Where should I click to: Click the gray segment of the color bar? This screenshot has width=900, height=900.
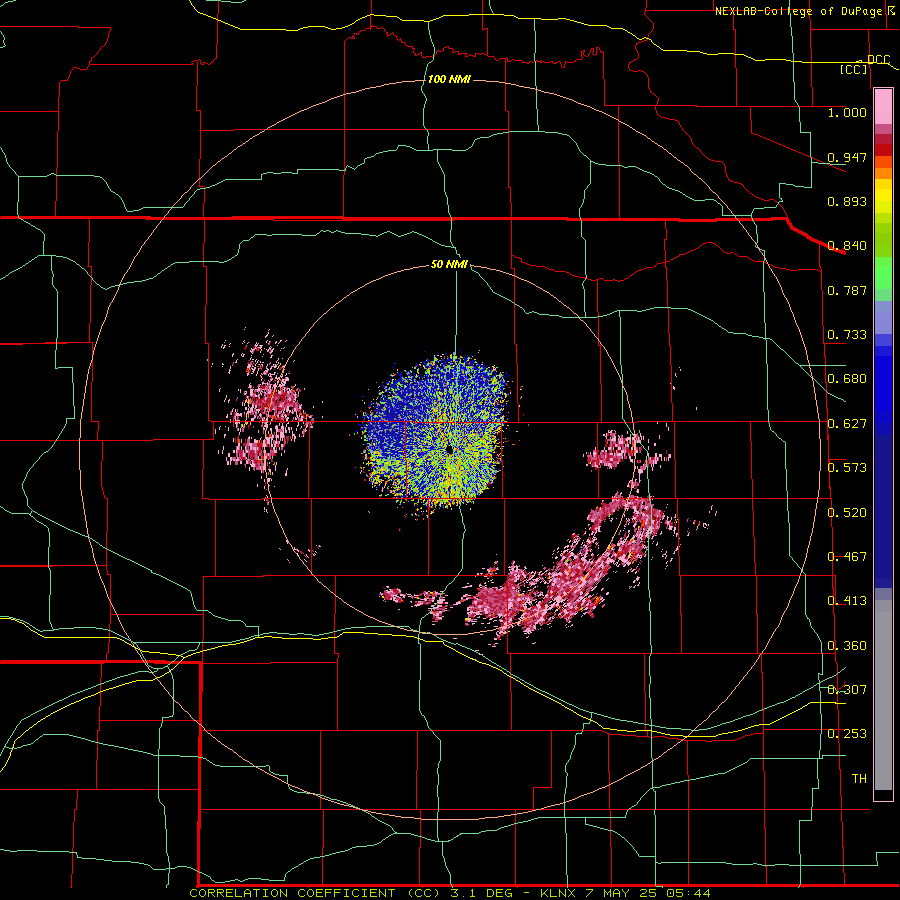coord(883,695)
